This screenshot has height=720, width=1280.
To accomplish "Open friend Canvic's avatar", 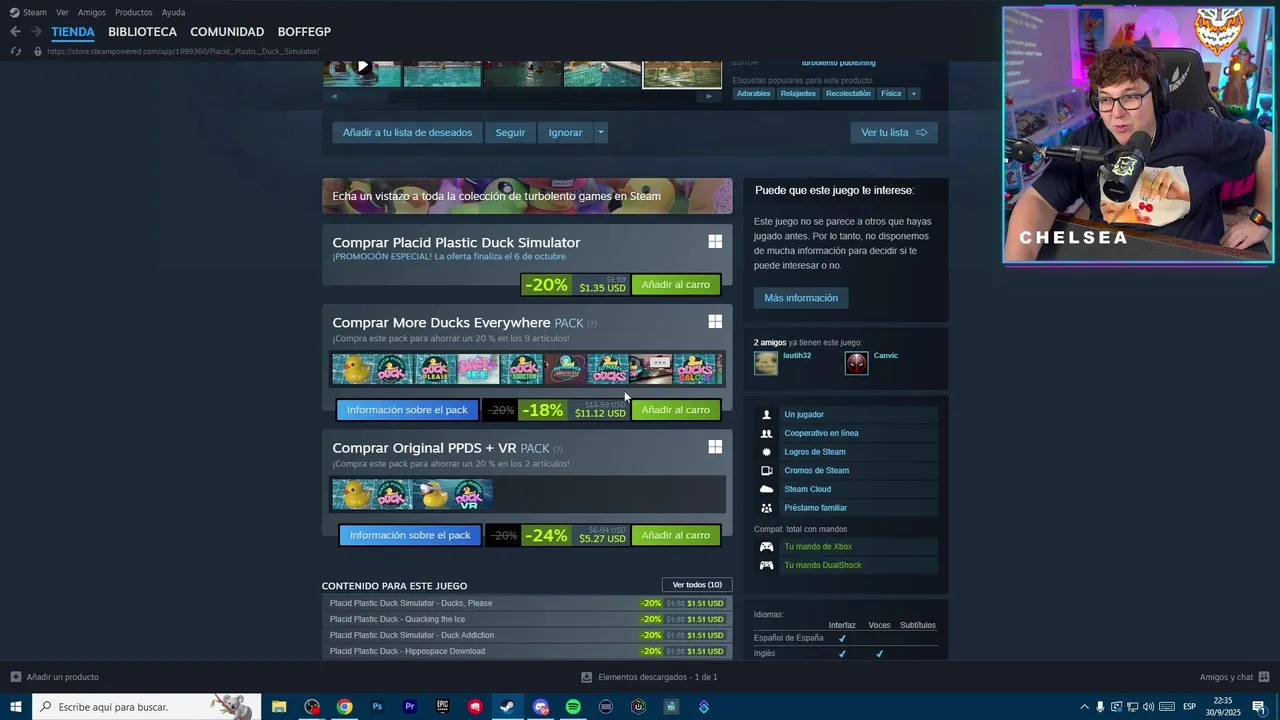I will pyautogui.click(x=856, y=363).
